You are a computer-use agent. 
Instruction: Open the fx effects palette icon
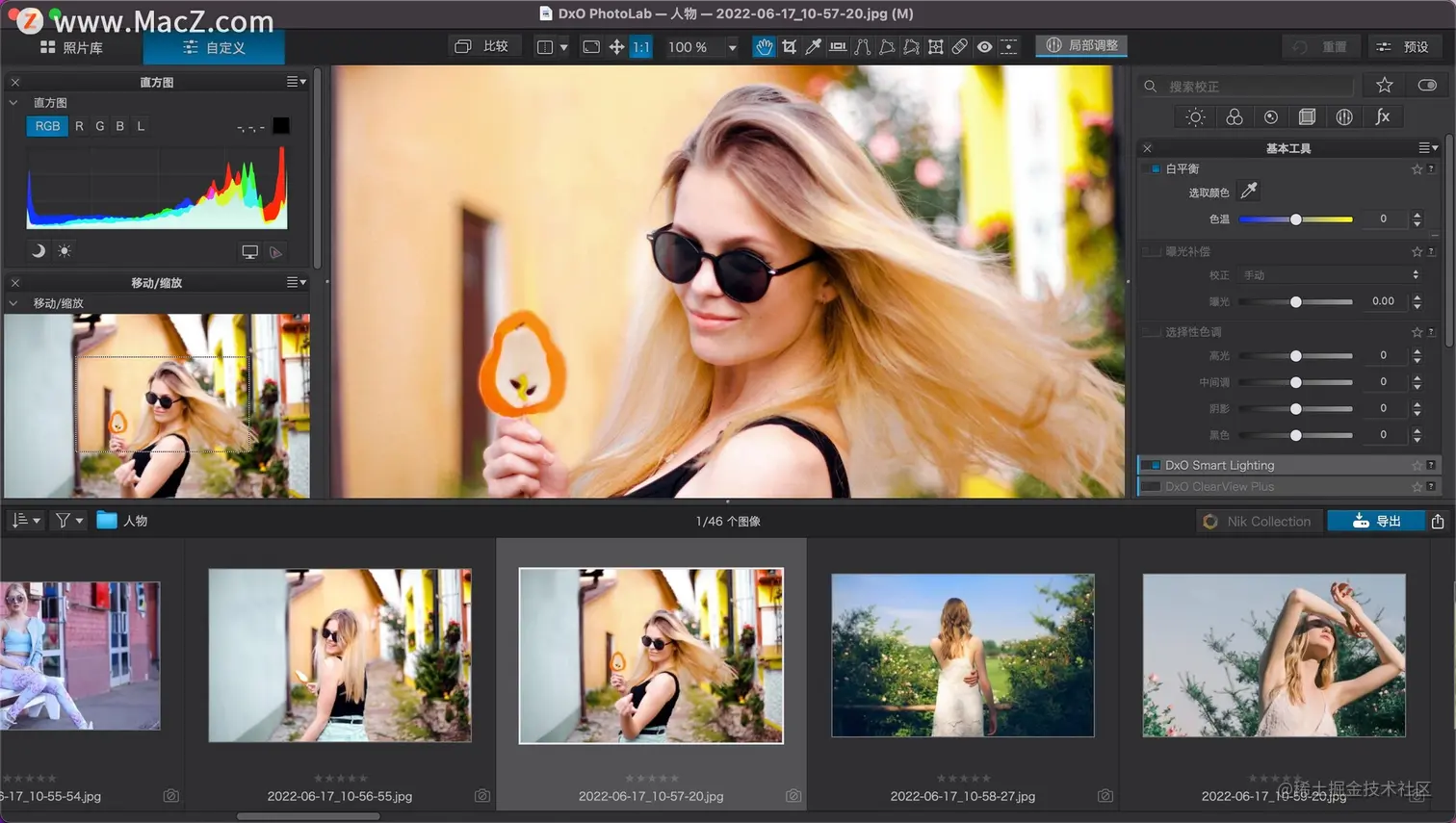coord(1383,116)
